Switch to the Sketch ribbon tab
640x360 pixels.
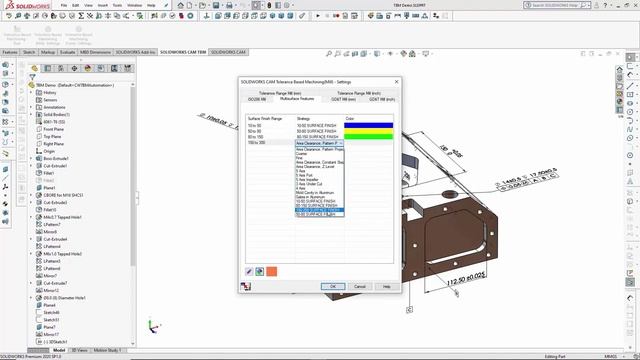(x=29, y=52)
